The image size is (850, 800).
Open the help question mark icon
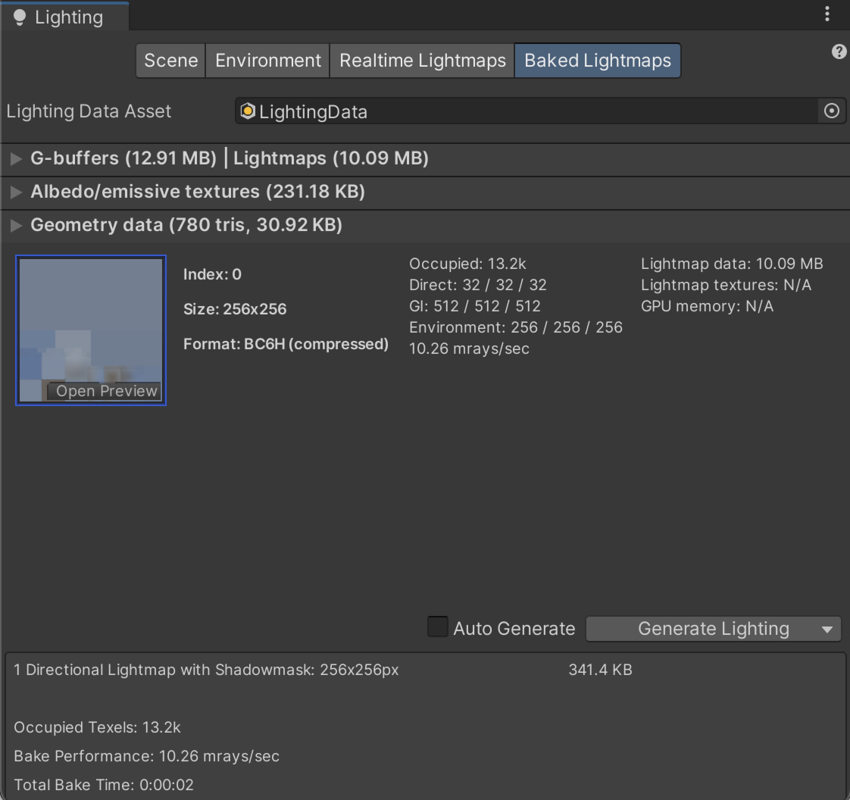(x=839, y=52)
